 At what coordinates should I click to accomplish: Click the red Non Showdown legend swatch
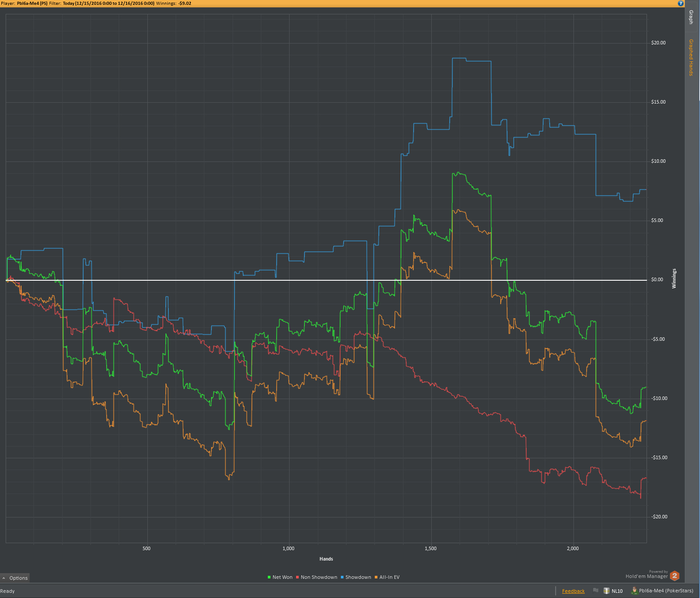point(297,577)
